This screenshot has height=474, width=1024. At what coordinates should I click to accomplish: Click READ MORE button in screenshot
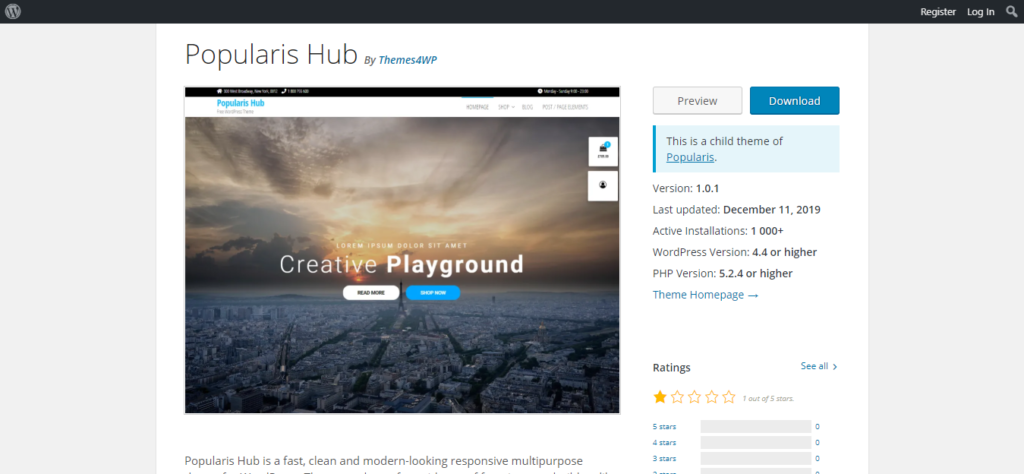(x=371, y=292)
